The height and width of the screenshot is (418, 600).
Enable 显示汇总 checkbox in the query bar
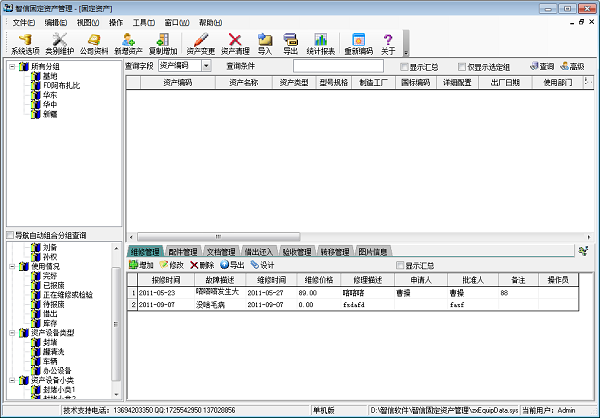404,67
